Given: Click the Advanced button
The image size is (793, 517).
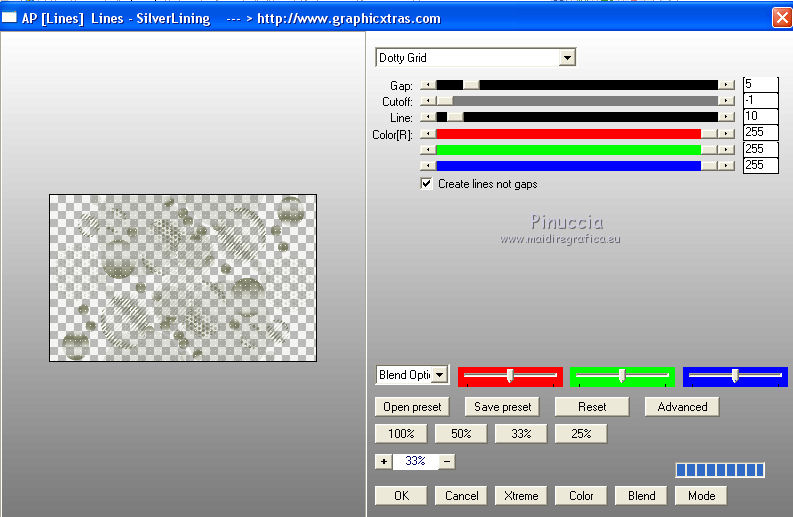Looking at the screenshot, I should pyautogui.click(x=682, y=407).
